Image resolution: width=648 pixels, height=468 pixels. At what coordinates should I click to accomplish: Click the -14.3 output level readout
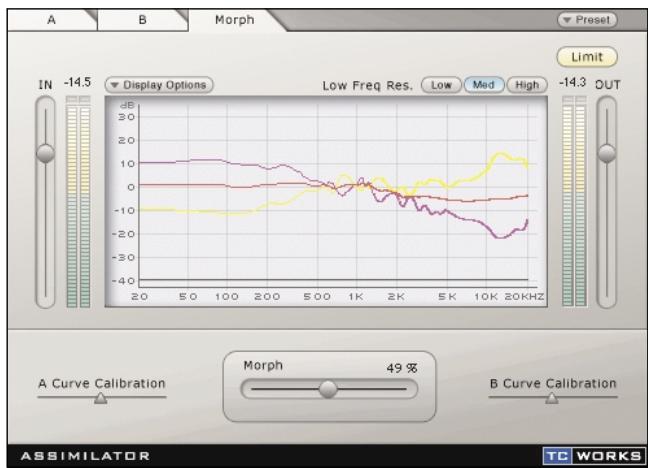pos(572,82)
